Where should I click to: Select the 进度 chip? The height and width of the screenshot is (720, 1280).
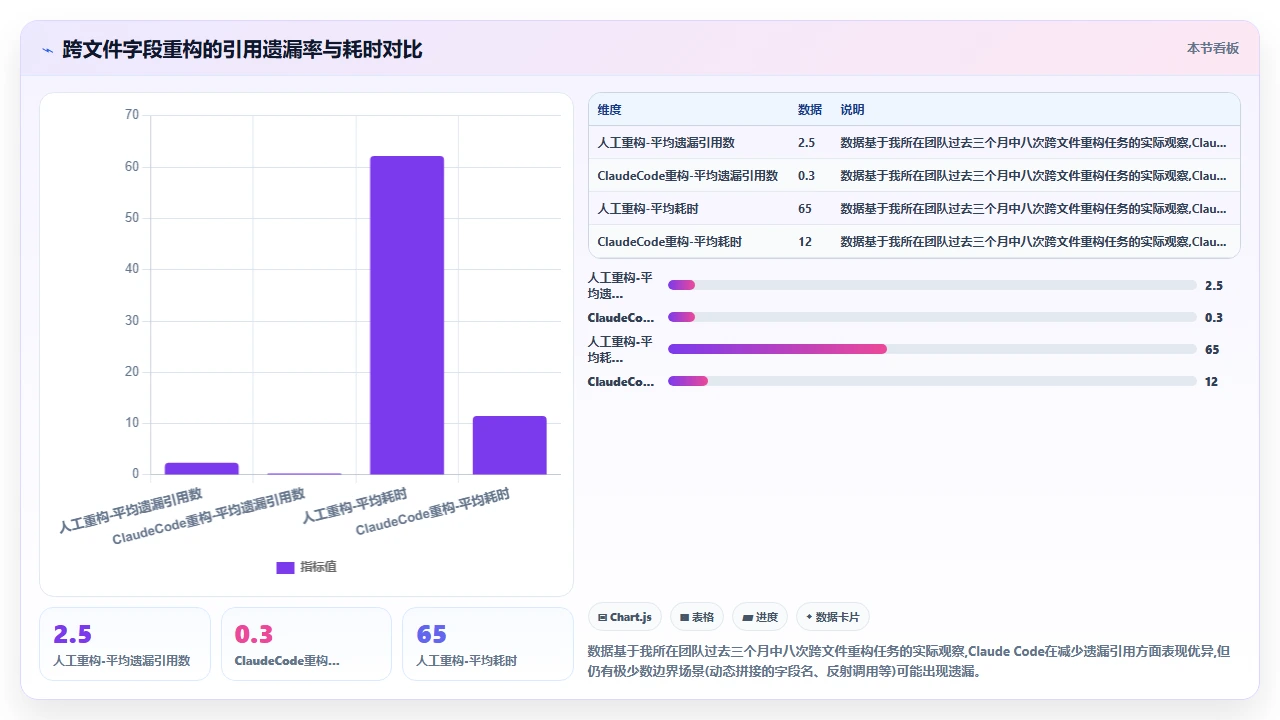[760, 617]
